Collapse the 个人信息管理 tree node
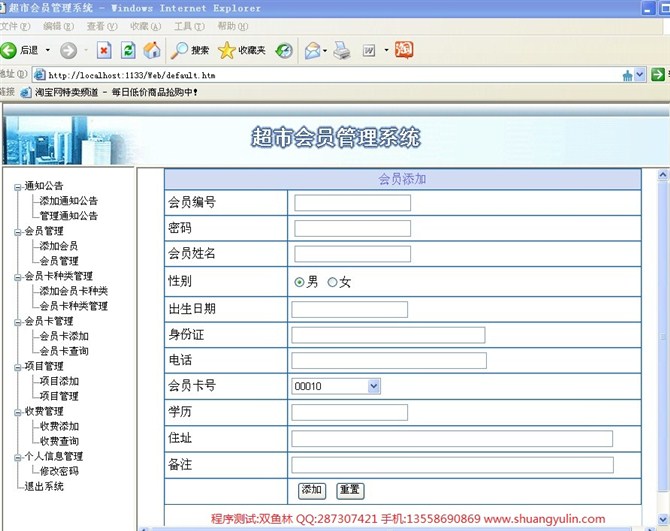 click(x=18, y=458)
